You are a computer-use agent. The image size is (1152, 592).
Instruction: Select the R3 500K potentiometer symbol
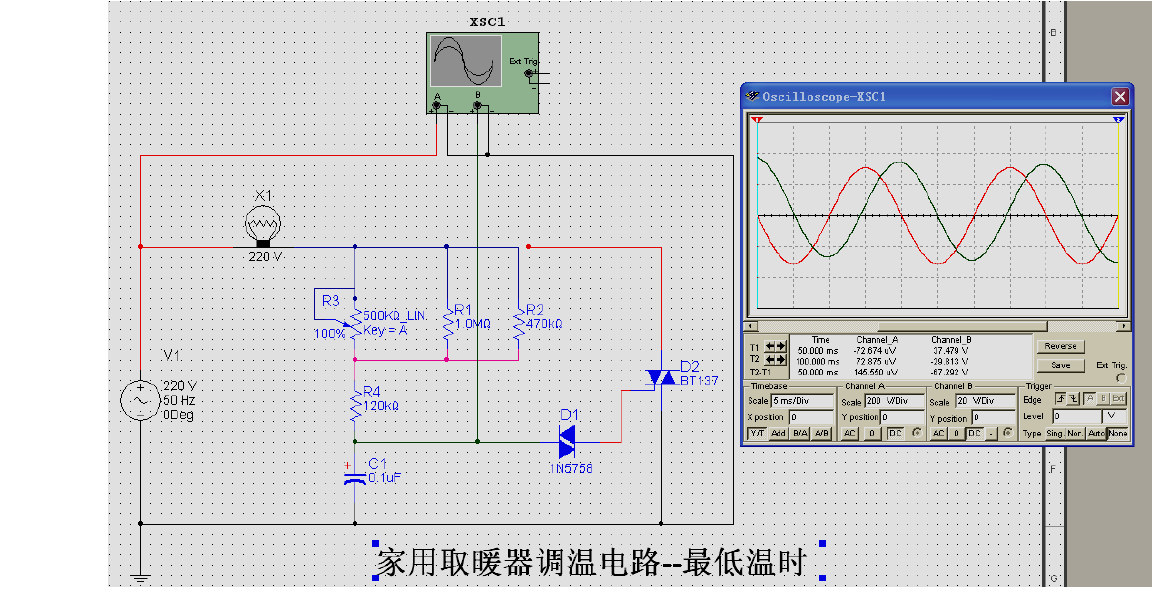355,322
